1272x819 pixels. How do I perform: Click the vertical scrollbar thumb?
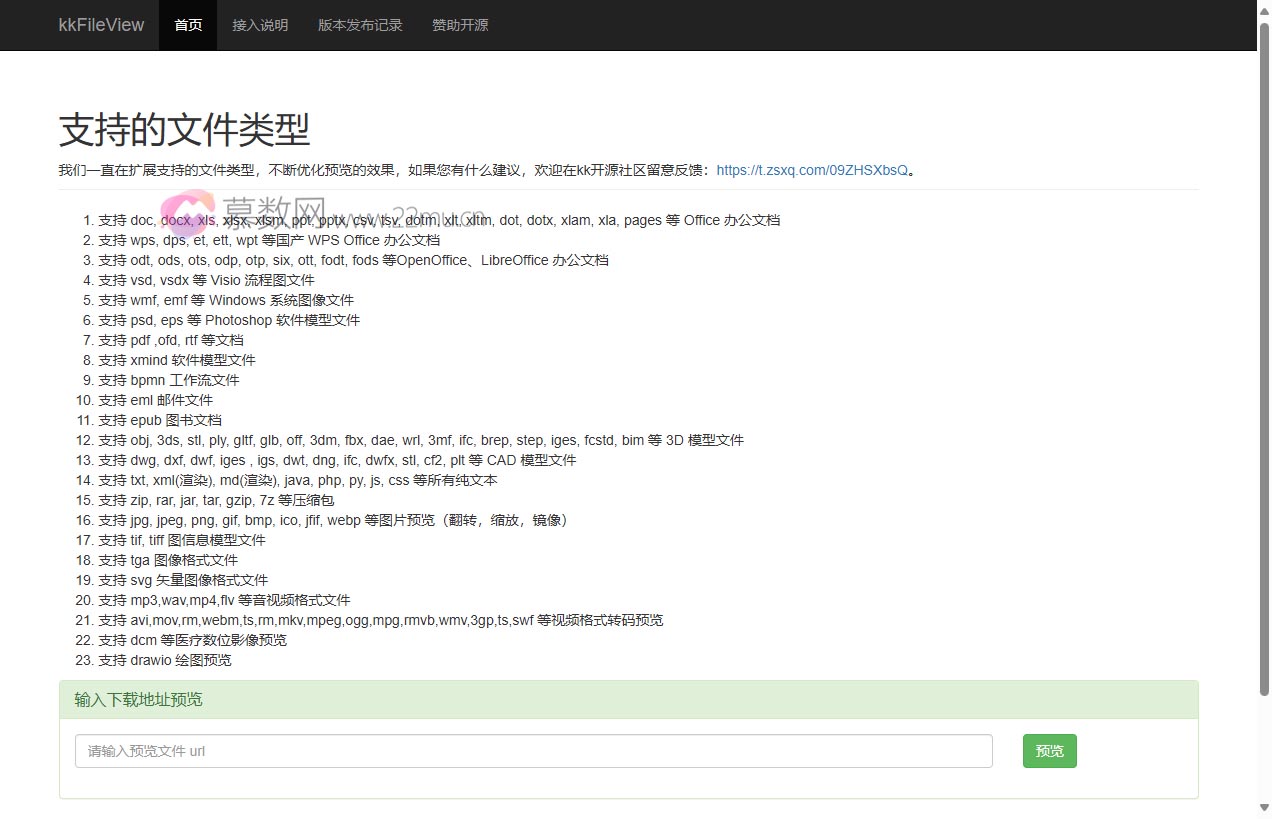pos(1264,350)
